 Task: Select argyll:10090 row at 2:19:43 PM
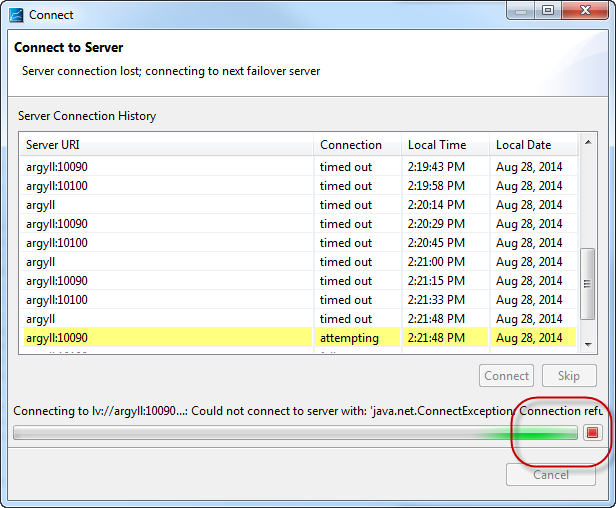click(x=299, y=167)
